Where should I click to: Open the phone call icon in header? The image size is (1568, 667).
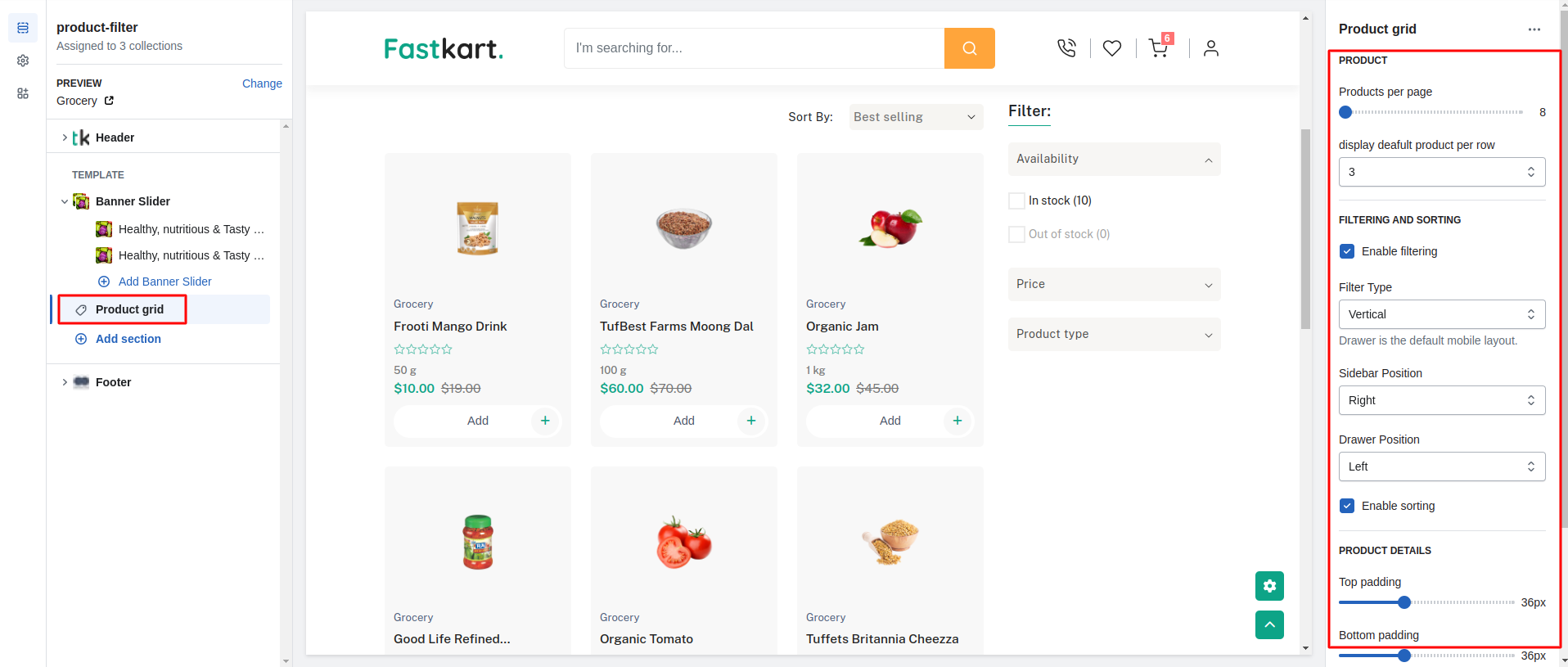pos(1066,48)
